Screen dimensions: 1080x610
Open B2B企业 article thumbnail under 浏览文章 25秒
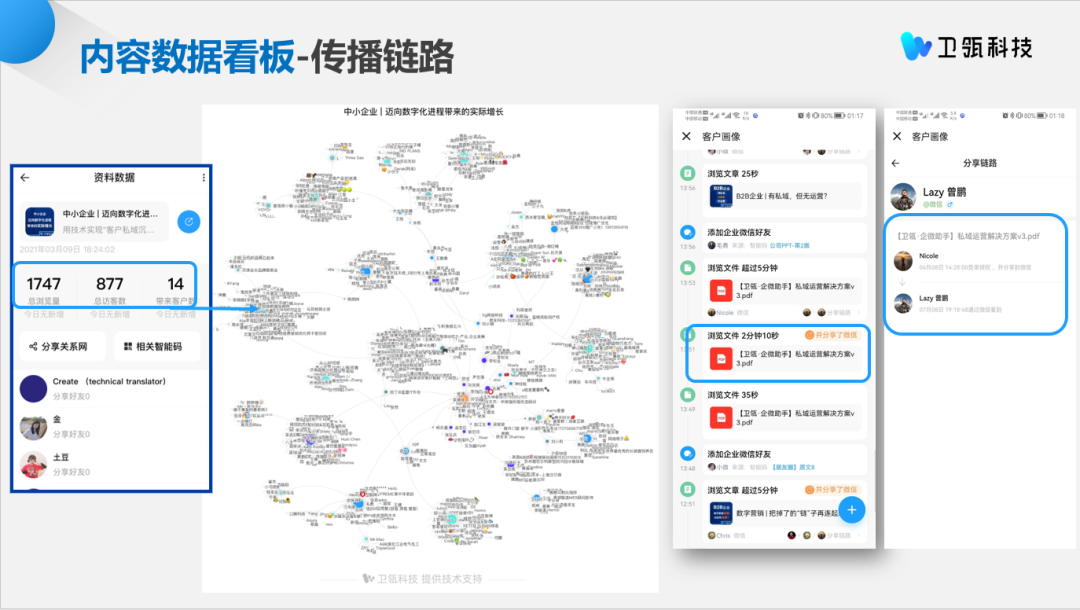721,195
